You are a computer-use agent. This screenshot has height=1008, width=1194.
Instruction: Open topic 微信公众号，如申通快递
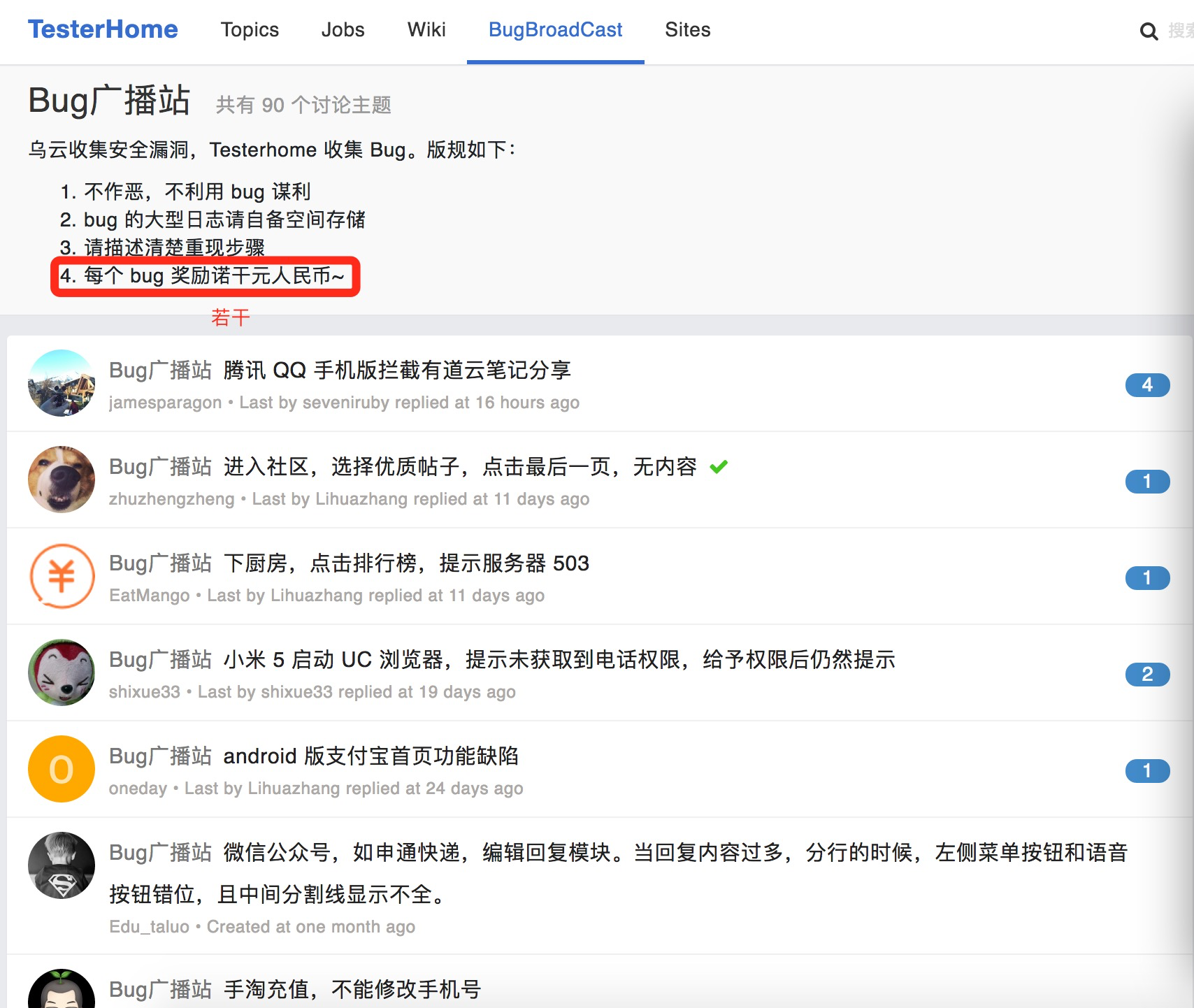[619, 873]
